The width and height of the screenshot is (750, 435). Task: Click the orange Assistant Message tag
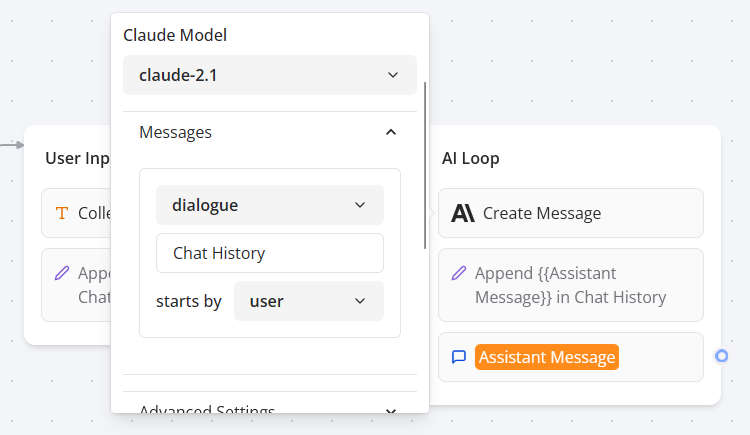pos(547,357)
